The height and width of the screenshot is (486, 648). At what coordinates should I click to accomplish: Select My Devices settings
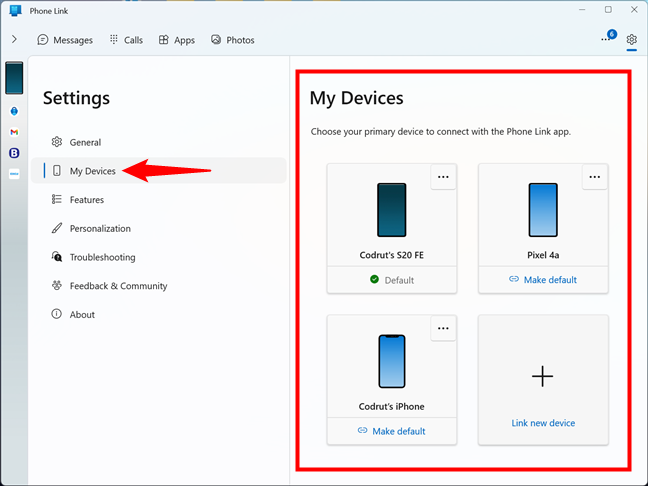(x=159, y=171)
